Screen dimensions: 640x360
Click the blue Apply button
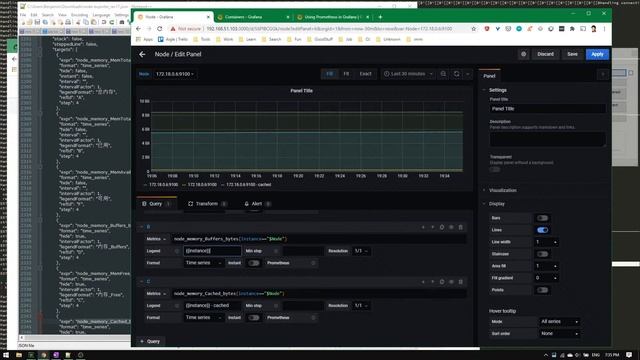coord(597,54)
